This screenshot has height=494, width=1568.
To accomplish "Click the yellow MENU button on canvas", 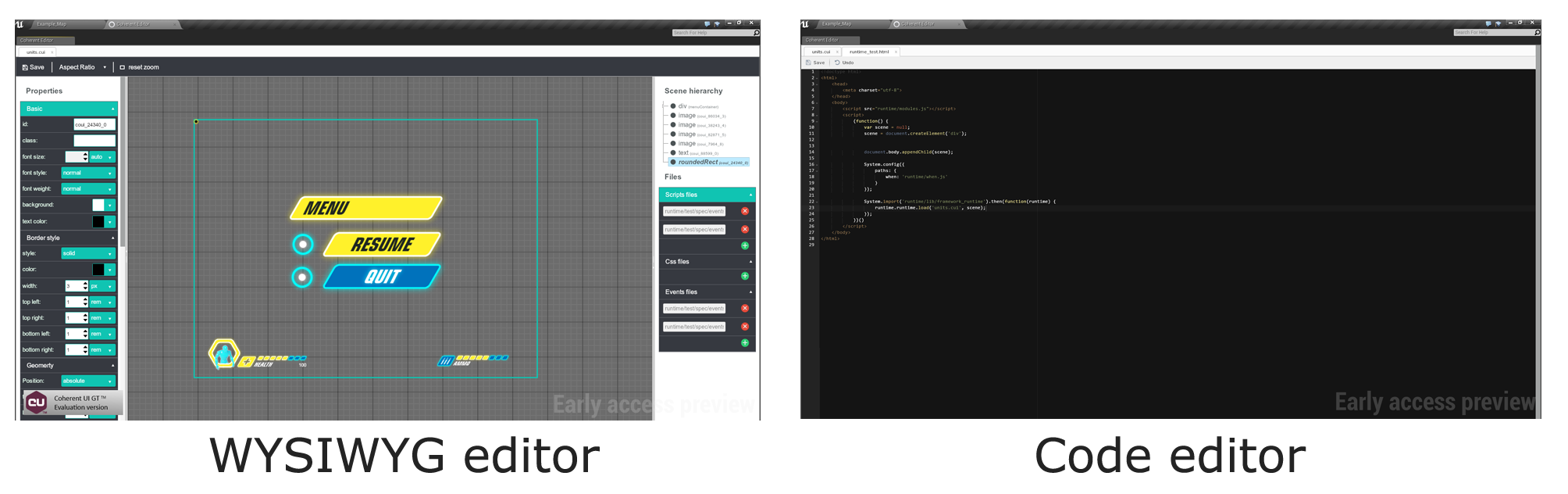I will (x=365, y=208).
